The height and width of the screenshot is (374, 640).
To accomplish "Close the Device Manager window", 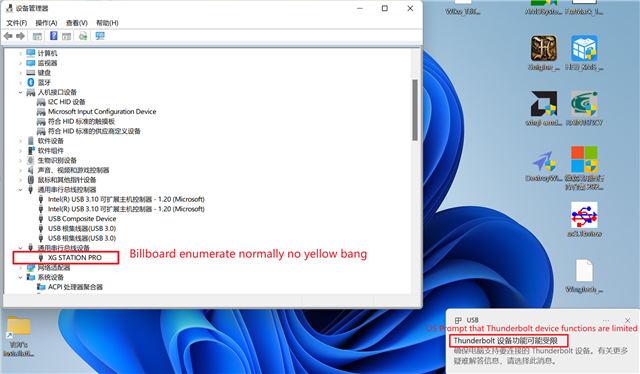I will (410, 8).
